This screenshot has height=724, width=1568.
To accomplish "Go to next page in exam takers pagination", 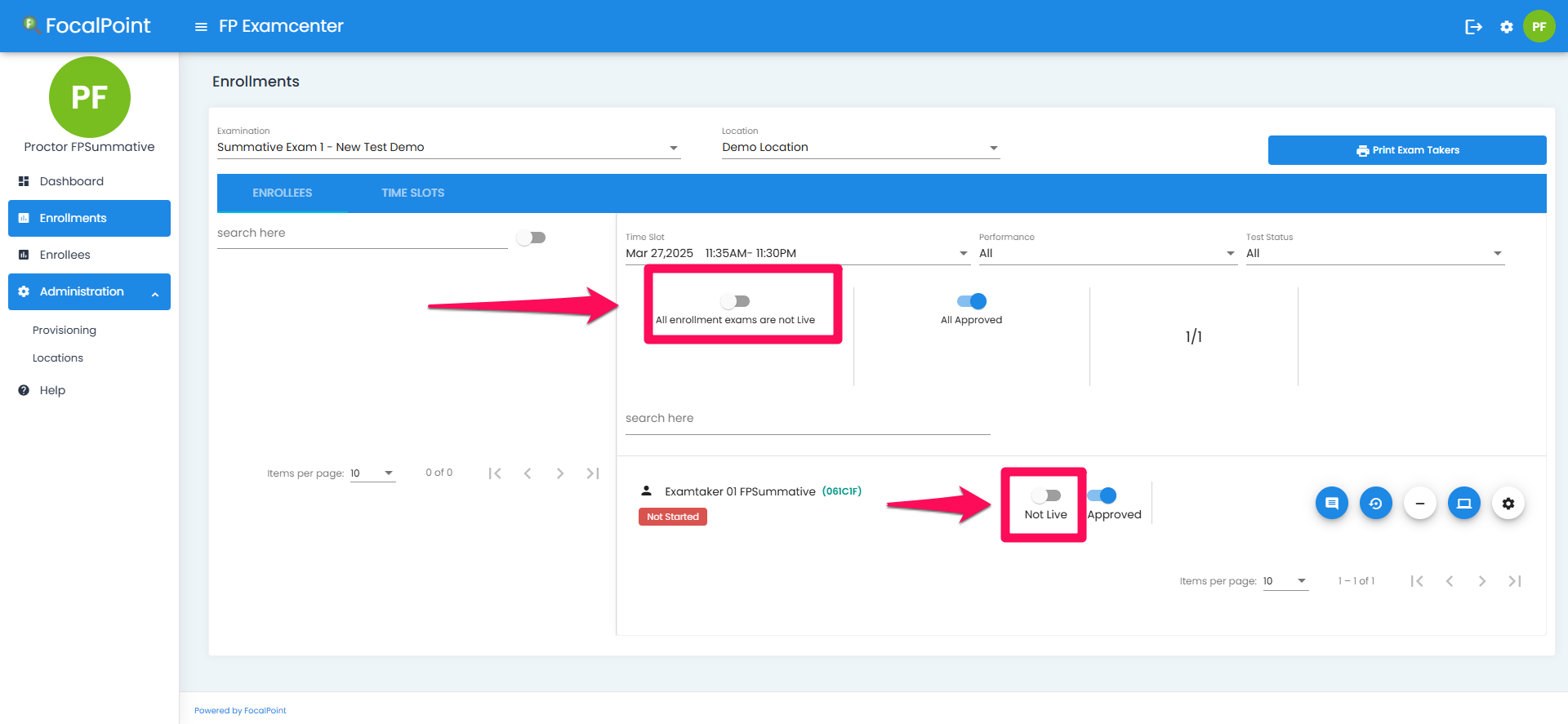I will 1482,581.
